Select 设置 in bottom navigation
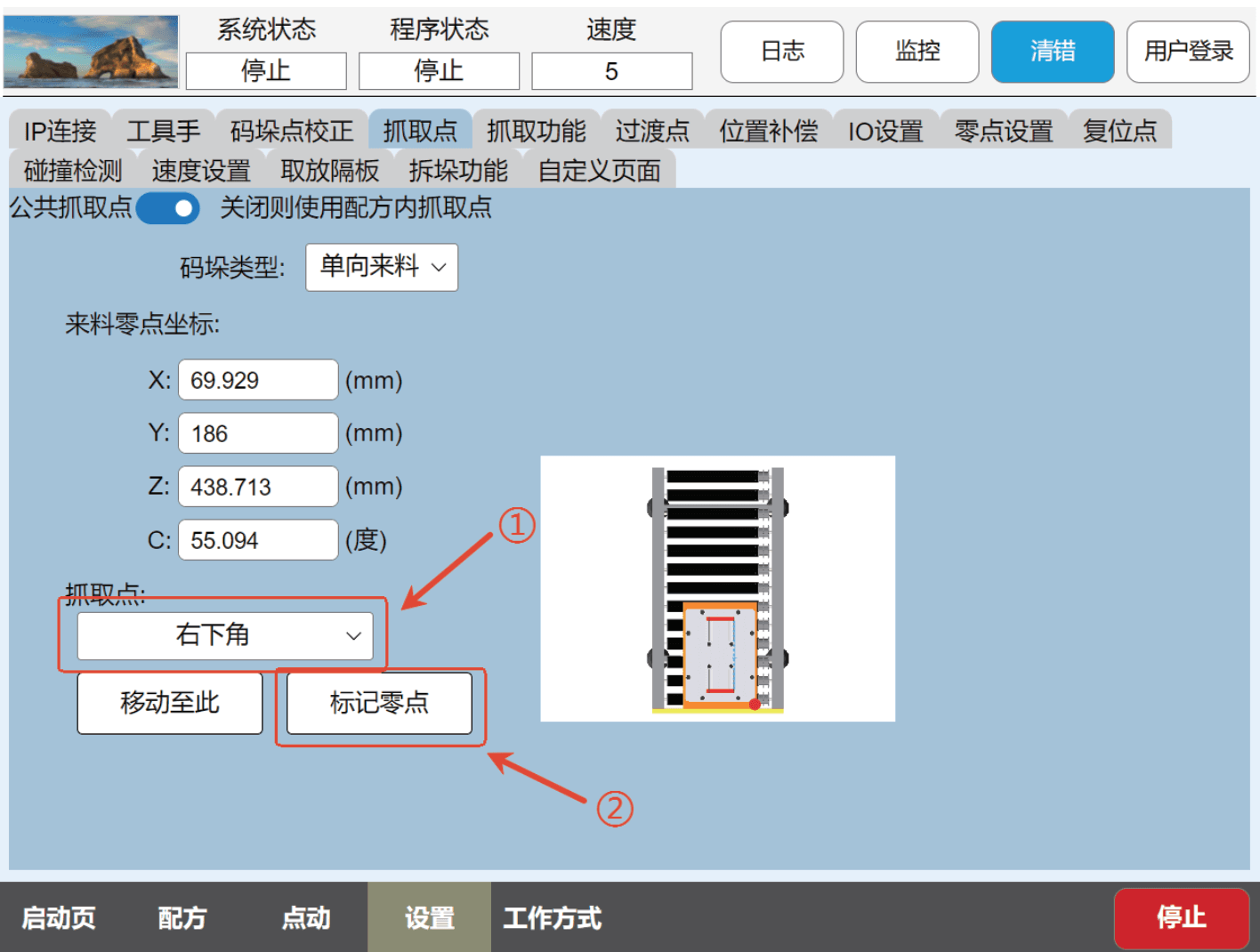The image size is (1260, 952). pos(429,917)
